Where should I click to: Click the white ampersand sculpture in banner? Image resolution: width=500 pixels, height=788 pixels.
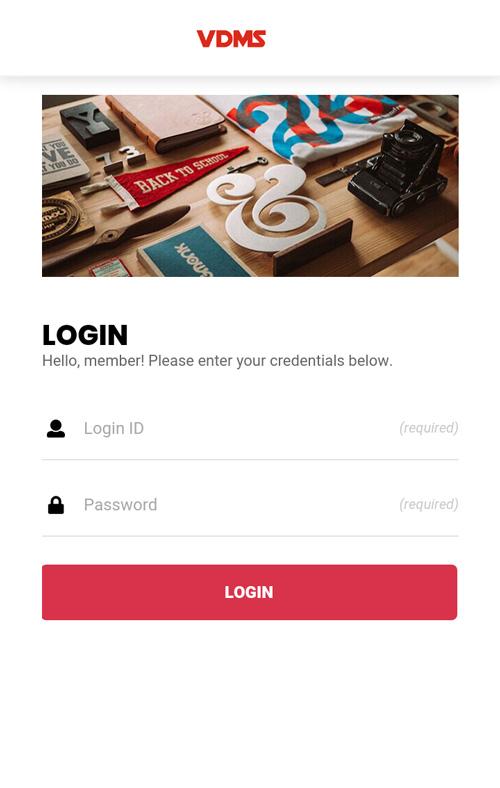coord(267,206)
